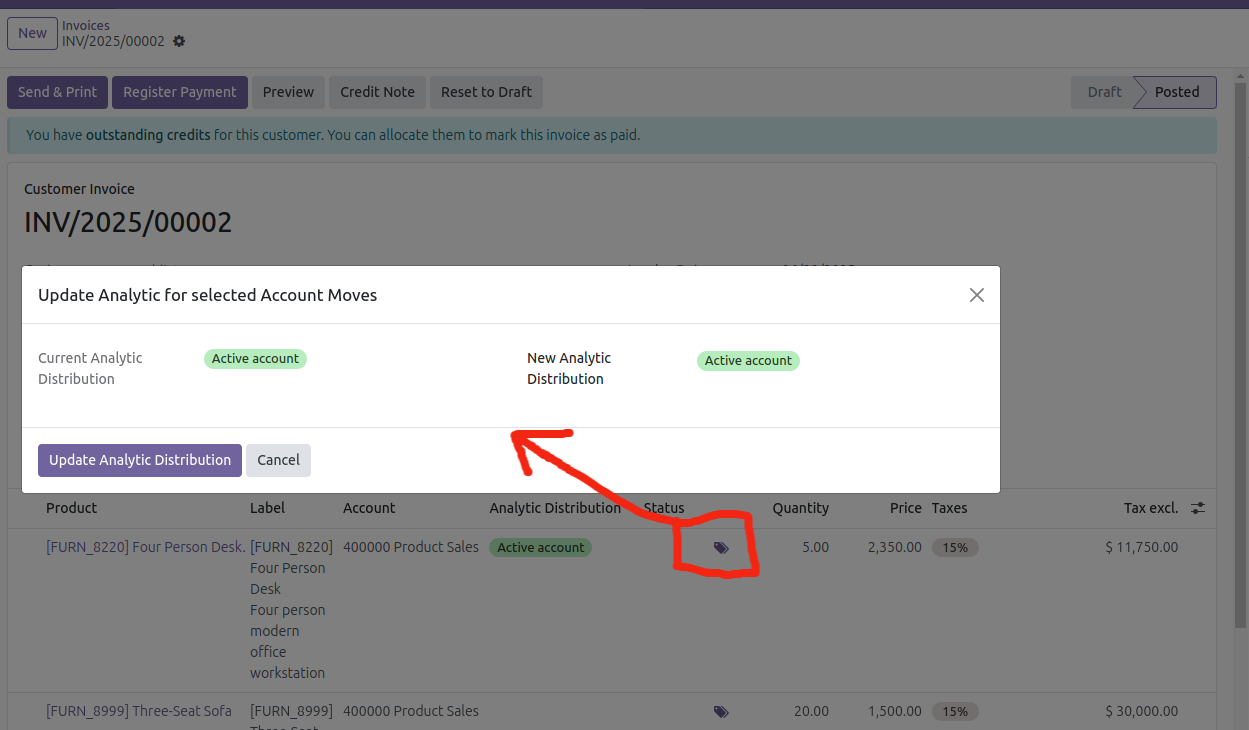Close the Update Analytic dialog

click(x=977, y=295)
